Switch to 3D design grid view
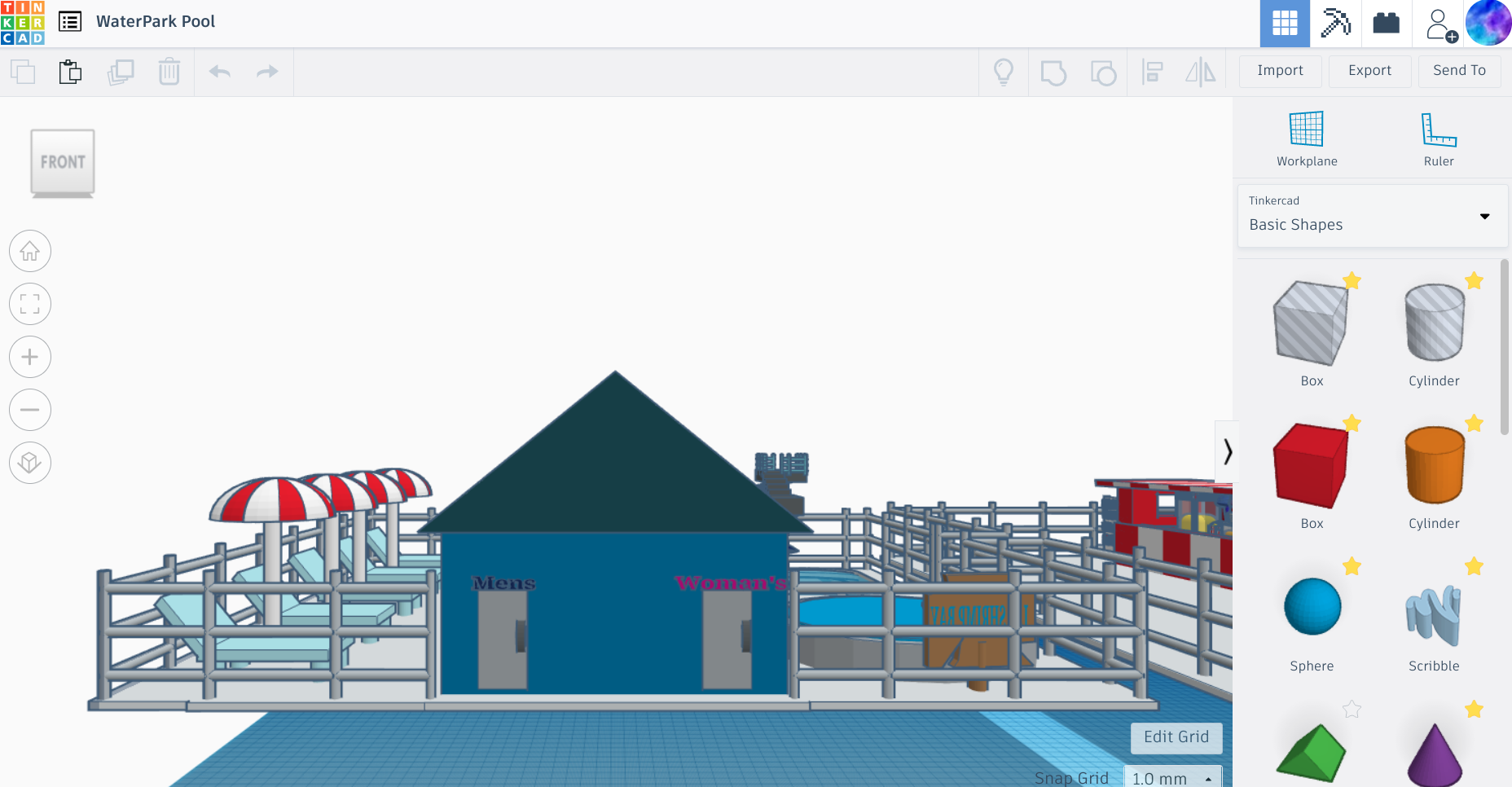 [1285, 23]
